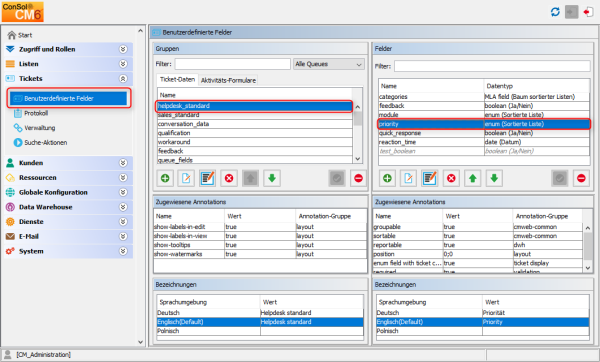Expand the Dienste navigation section
The image size is (600, 362).
point(123,222)
